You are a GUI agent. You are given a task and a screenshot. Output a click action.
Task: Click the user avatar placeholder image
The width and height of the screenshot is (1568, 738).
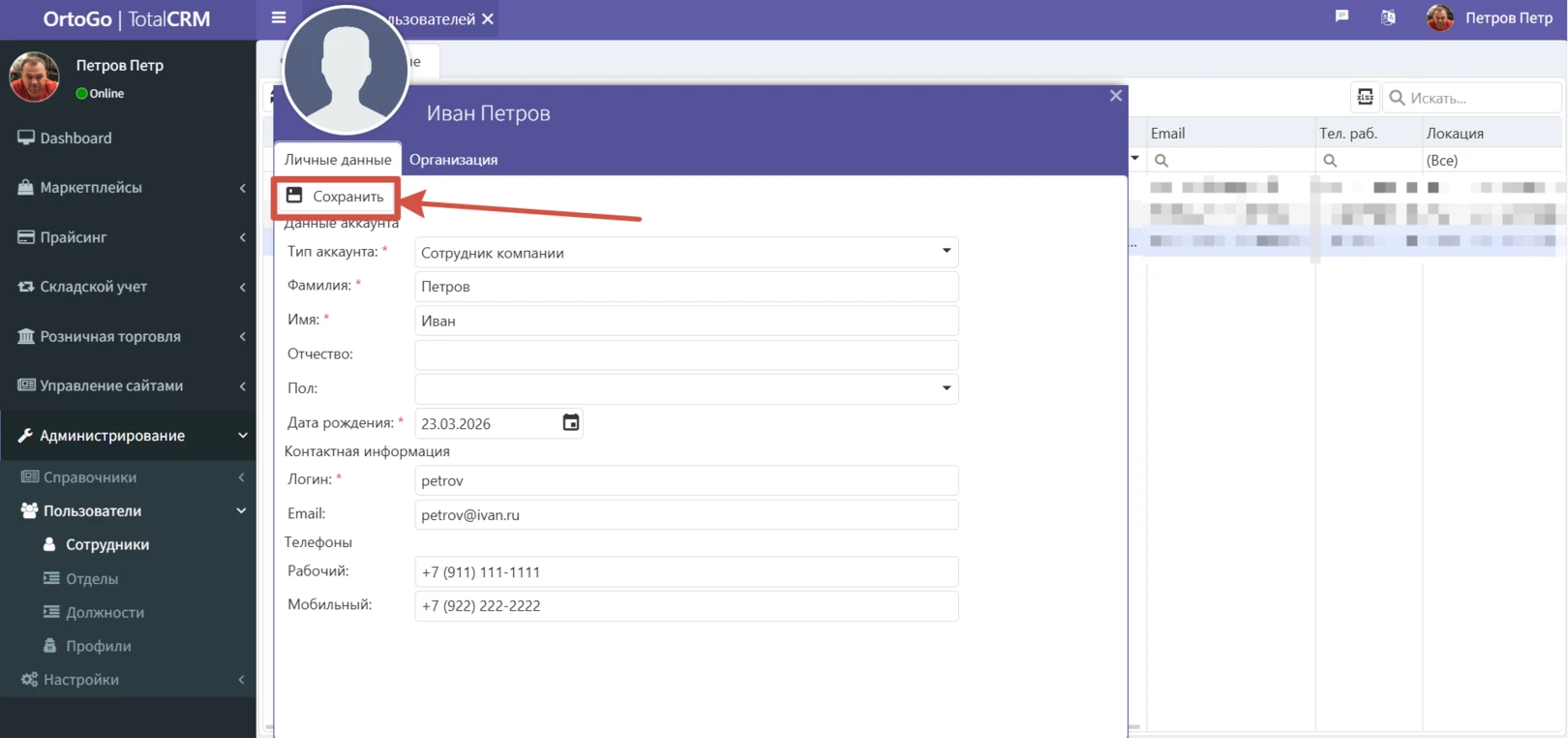(x=346, y=70)
